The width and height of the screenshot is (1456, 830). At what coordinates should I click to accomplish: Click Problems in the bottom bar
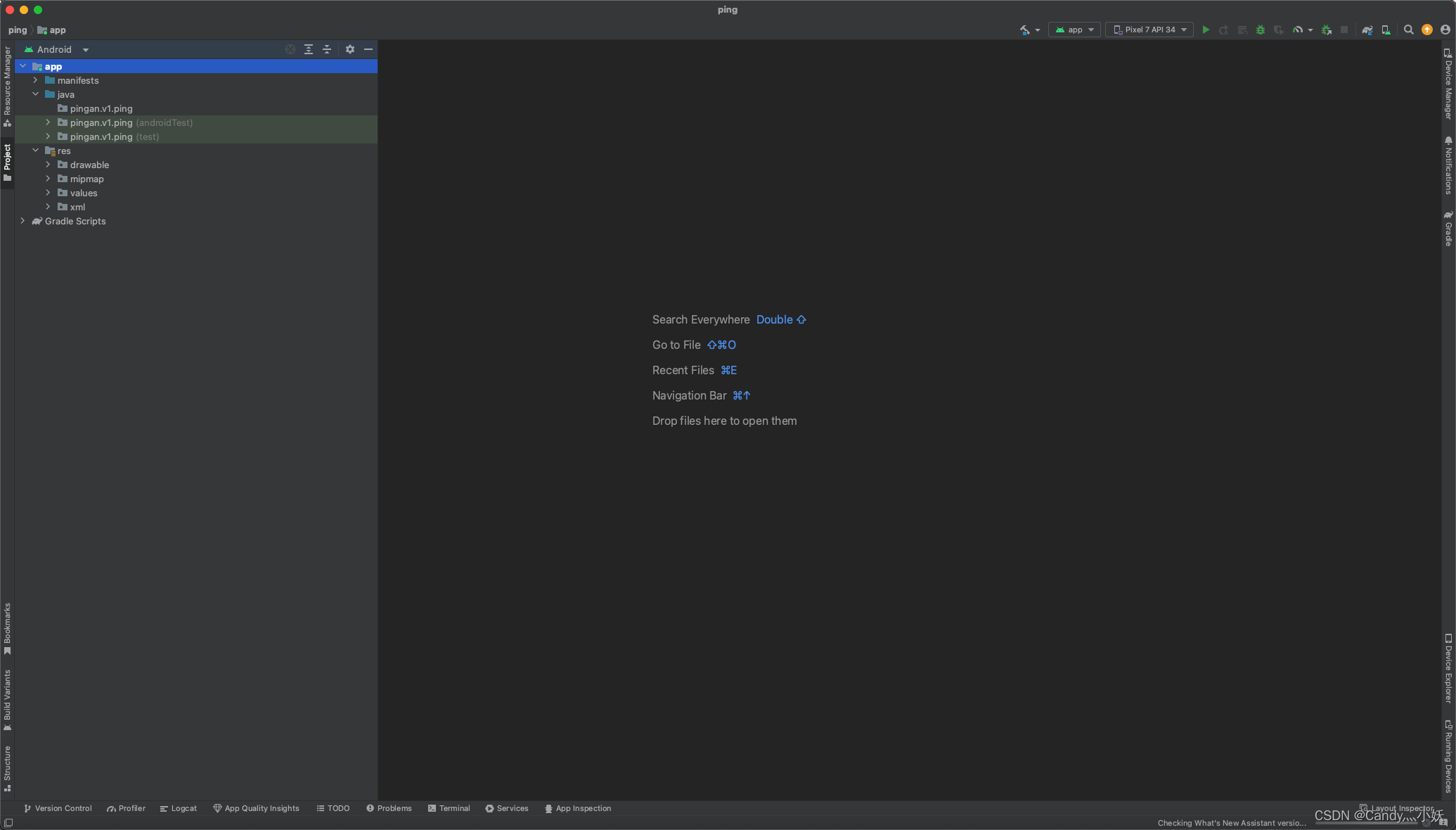click(x=389, y=808)
